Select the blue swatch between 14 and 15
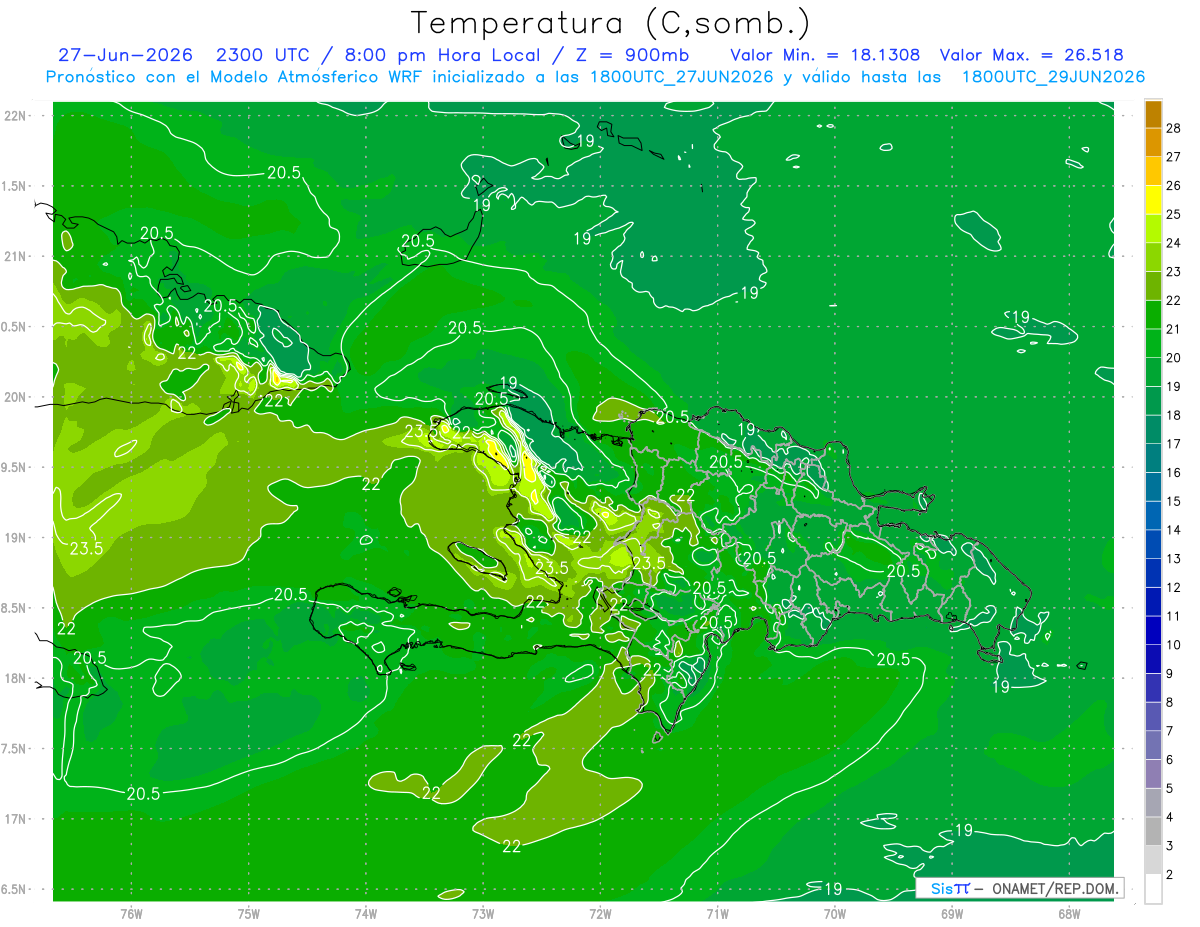This screenshot has height=927, width=1200. tap(1153, 516)
